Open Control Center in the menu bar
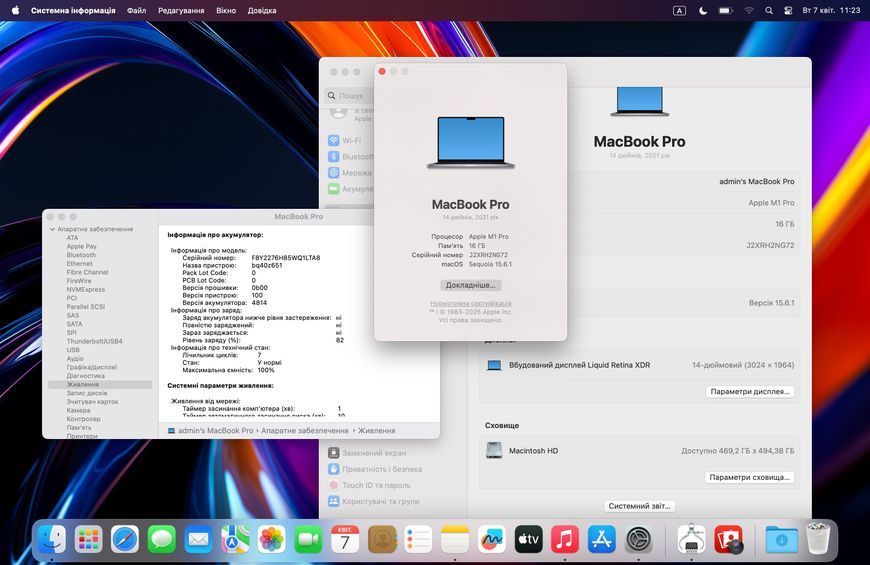Viewport: 870px width, 565px height. point(788,11)
